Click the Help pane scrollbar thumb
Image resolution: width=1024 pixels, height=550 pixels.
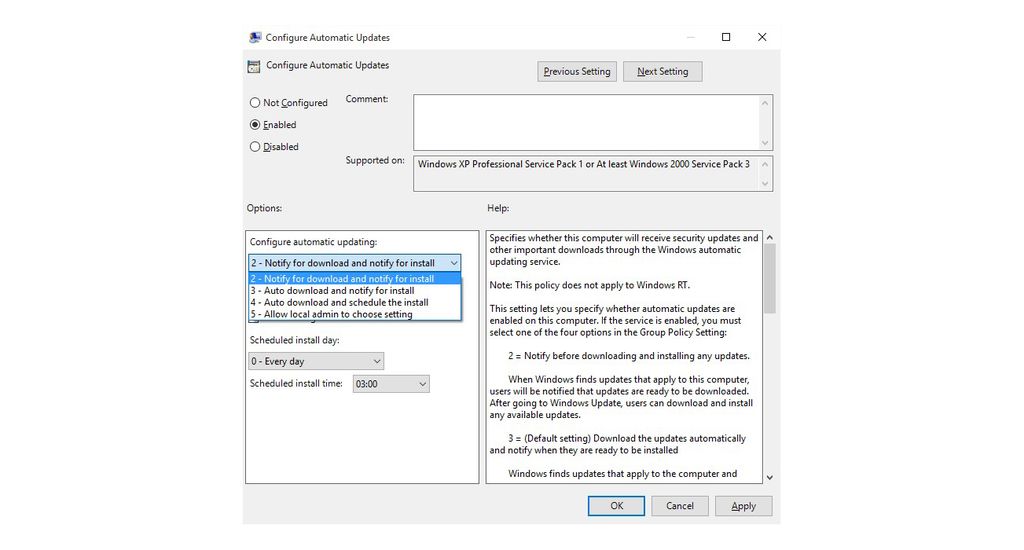tap(770, 279)
